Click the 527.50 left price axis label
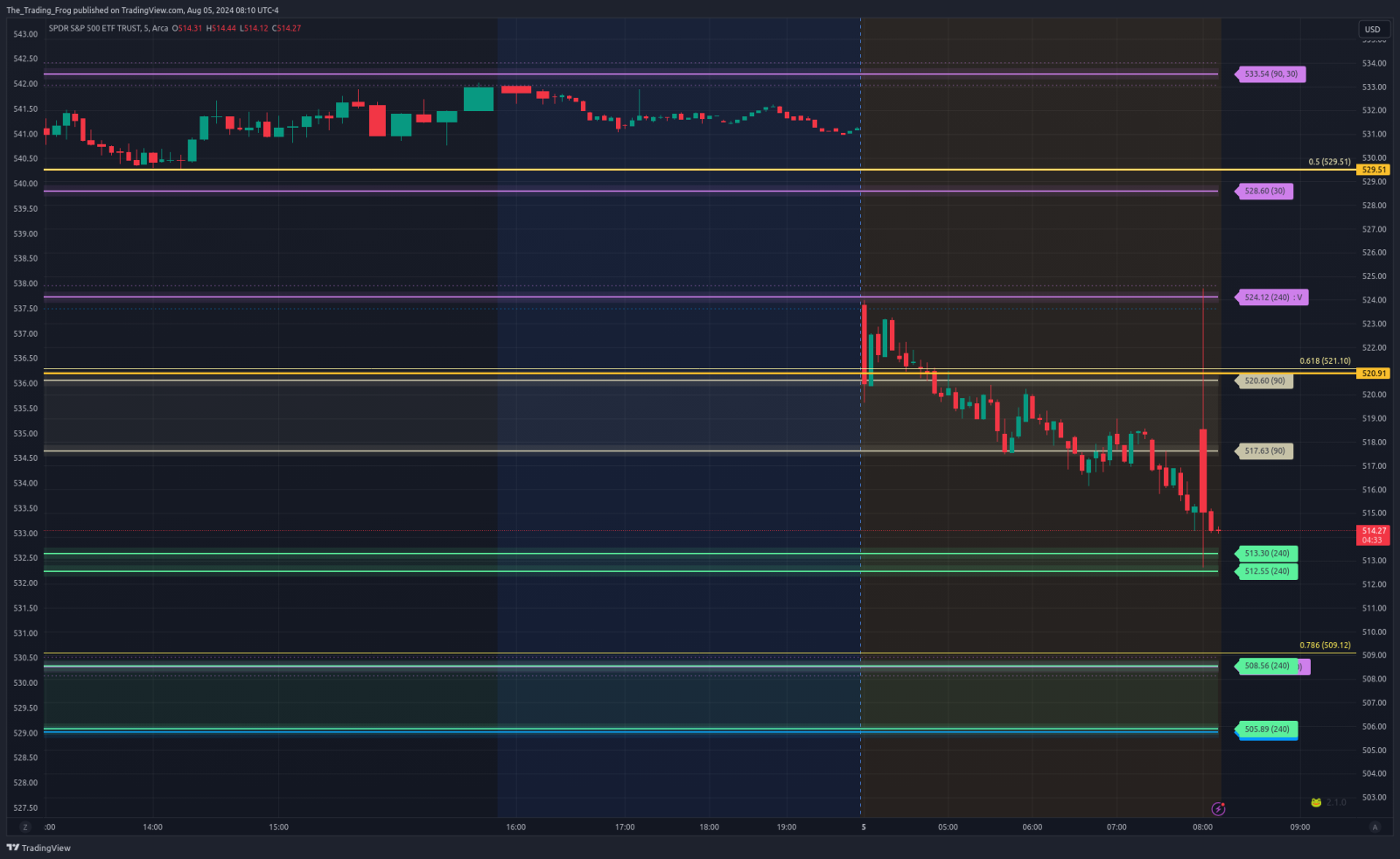The width and height of the screenshot is (1400, 859). click(x=25, y=807)
